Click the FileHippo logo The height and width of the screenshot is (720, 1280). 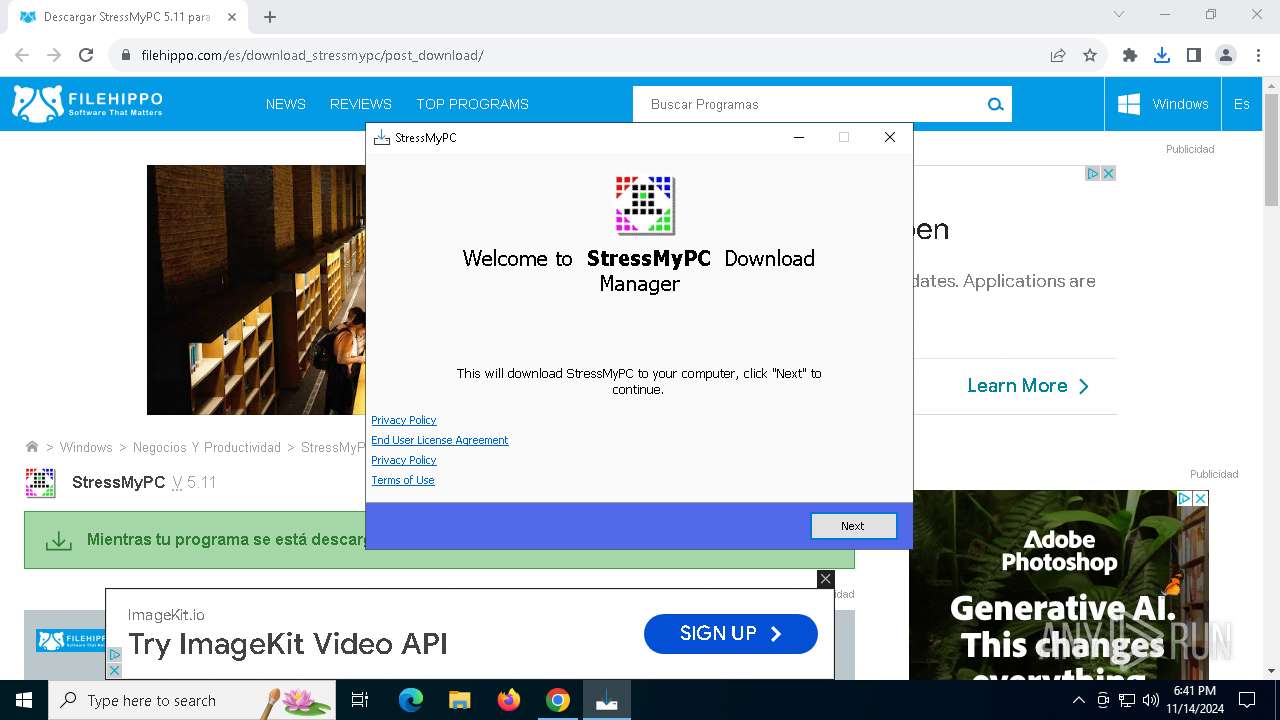[87, 104]
